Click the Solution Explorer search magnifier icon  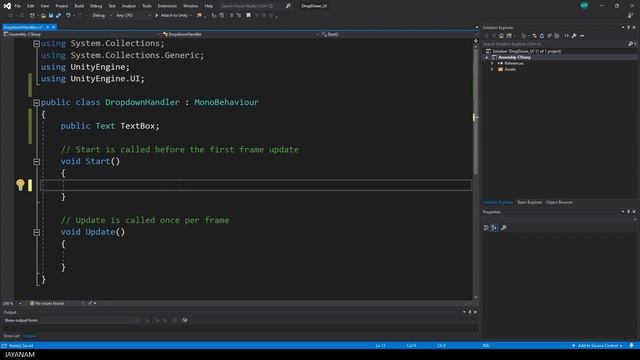(630, 44)
